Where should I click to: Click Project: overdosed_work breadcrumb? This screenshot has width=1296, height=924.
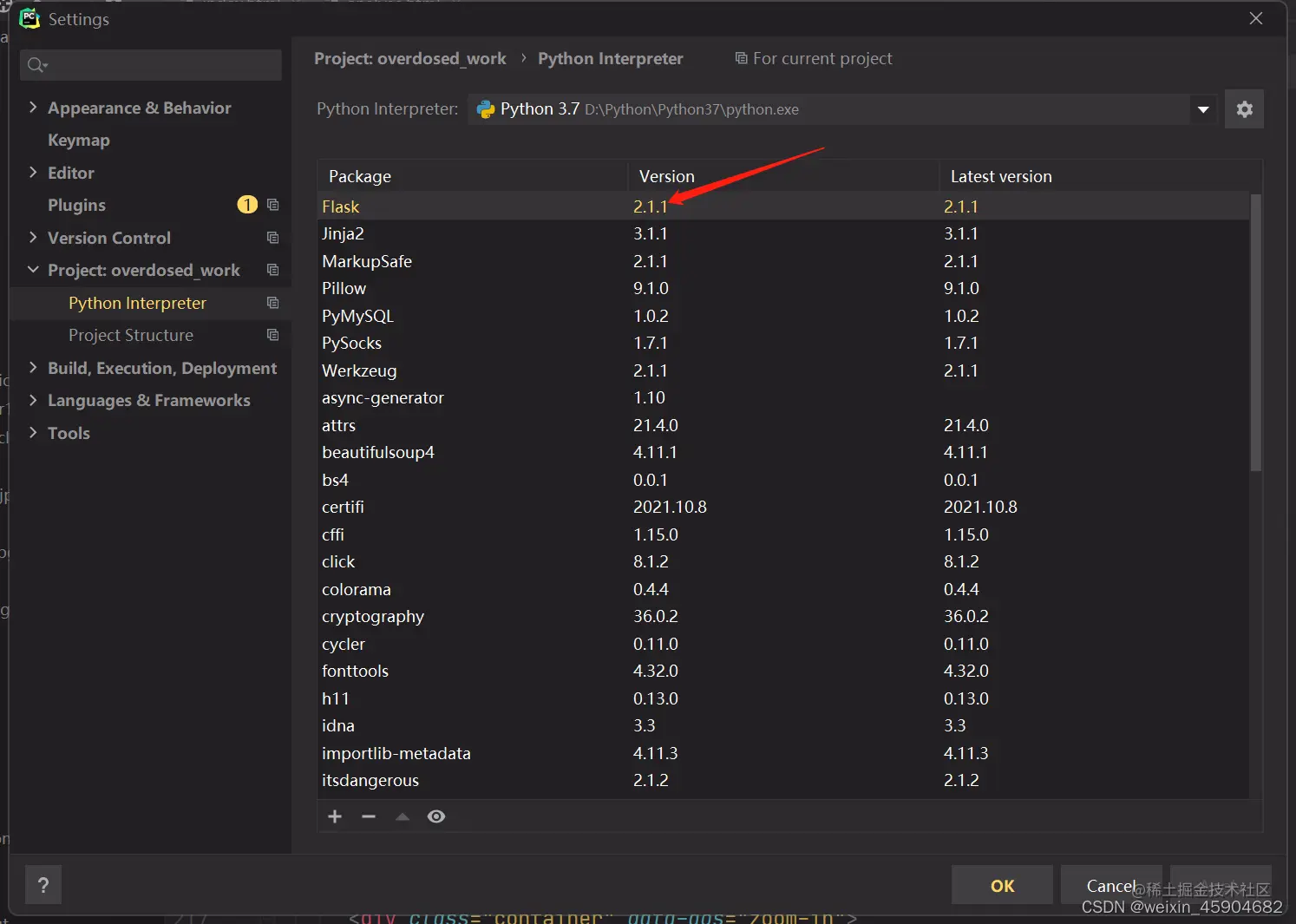(x=409, y=58)
